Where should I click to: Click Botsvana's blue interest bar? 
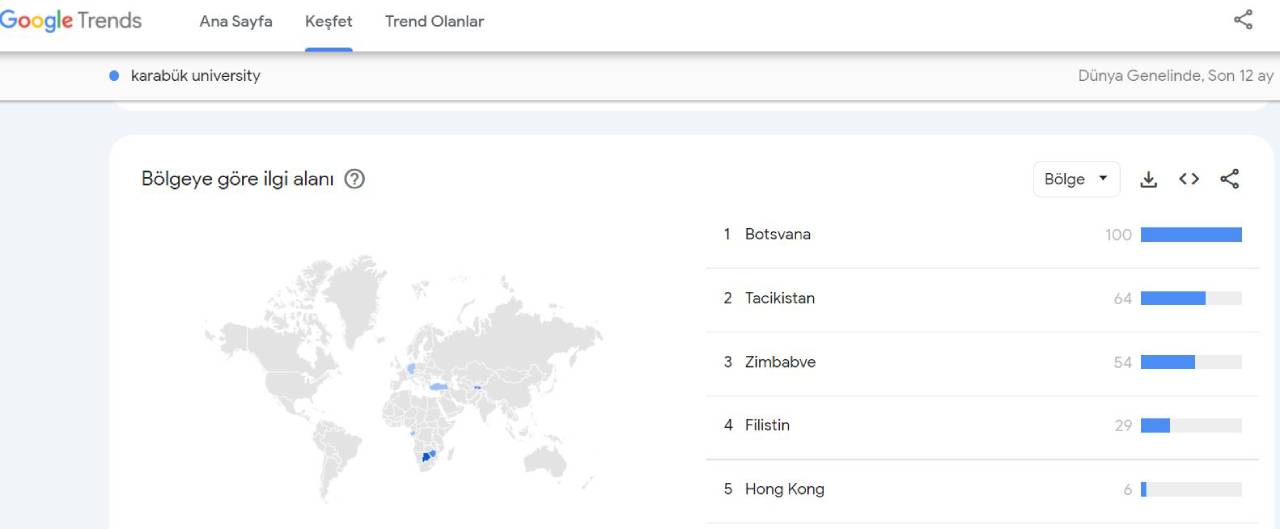[1191, 234]
